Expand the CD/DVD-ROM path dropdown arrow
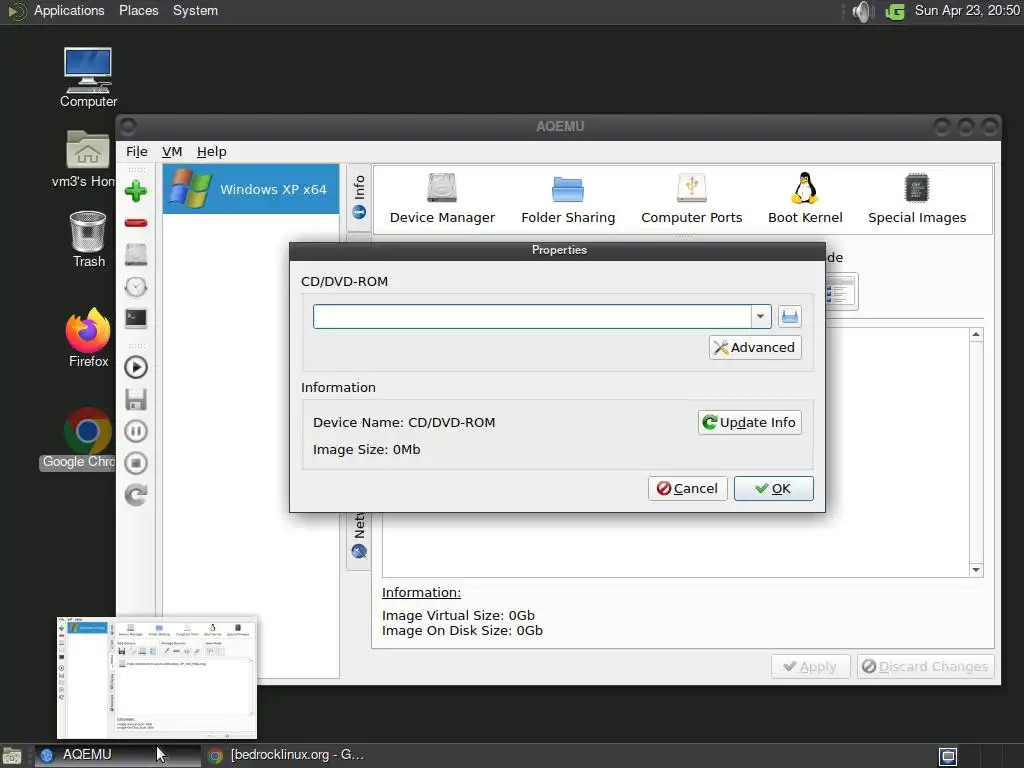 [760, 317]
